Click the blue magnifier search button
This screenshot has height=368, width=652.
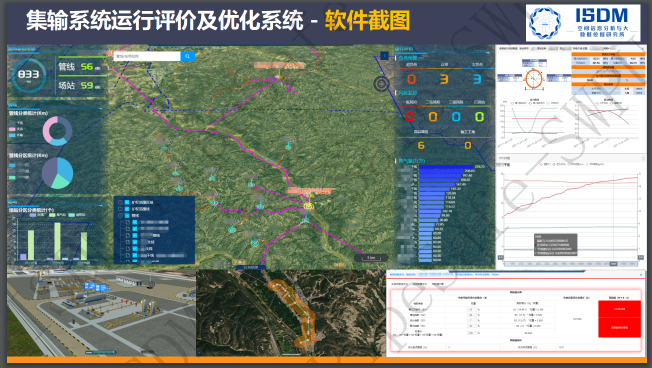click(x=188, y=56)
